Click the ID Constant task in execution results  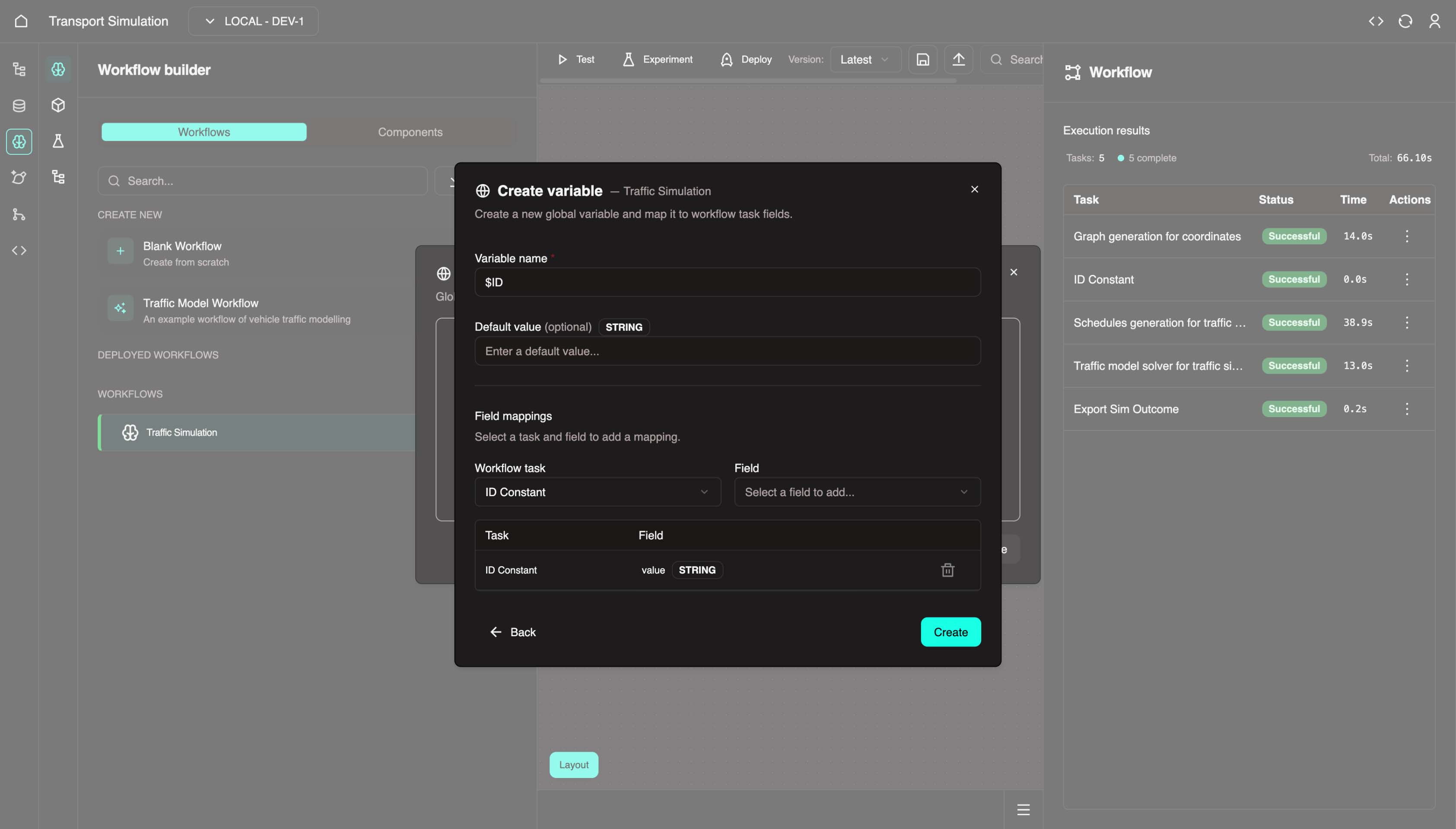pyautogui.click(x=1103, y=280)
